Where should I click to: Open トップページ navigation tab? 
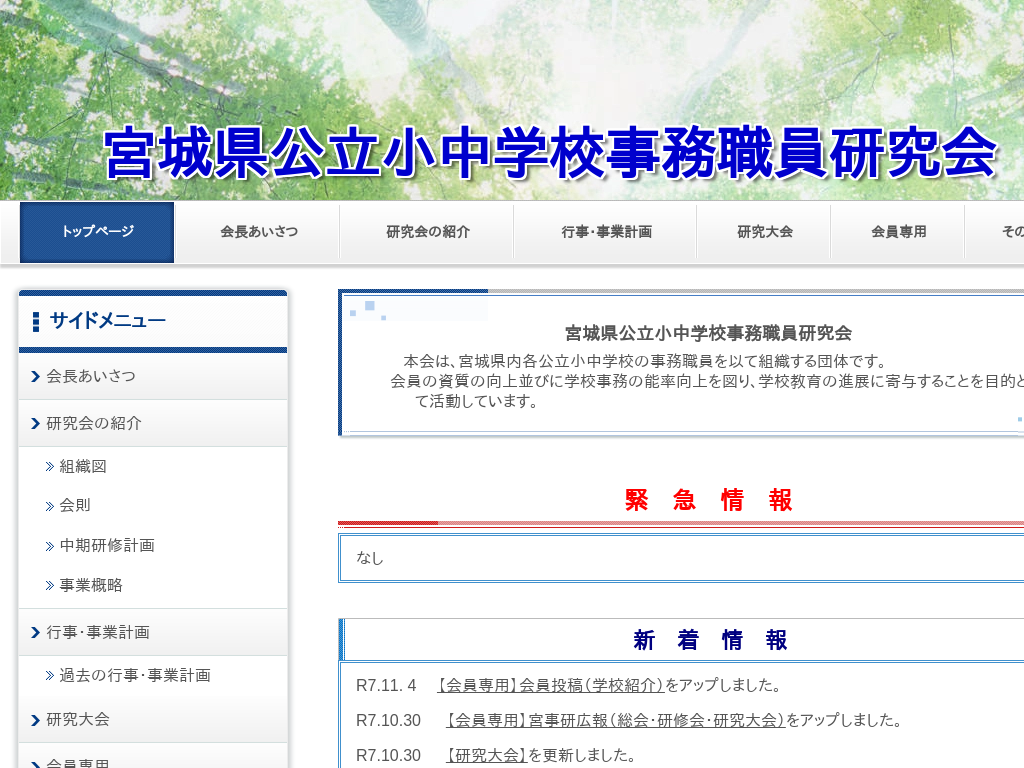point(97,232)
